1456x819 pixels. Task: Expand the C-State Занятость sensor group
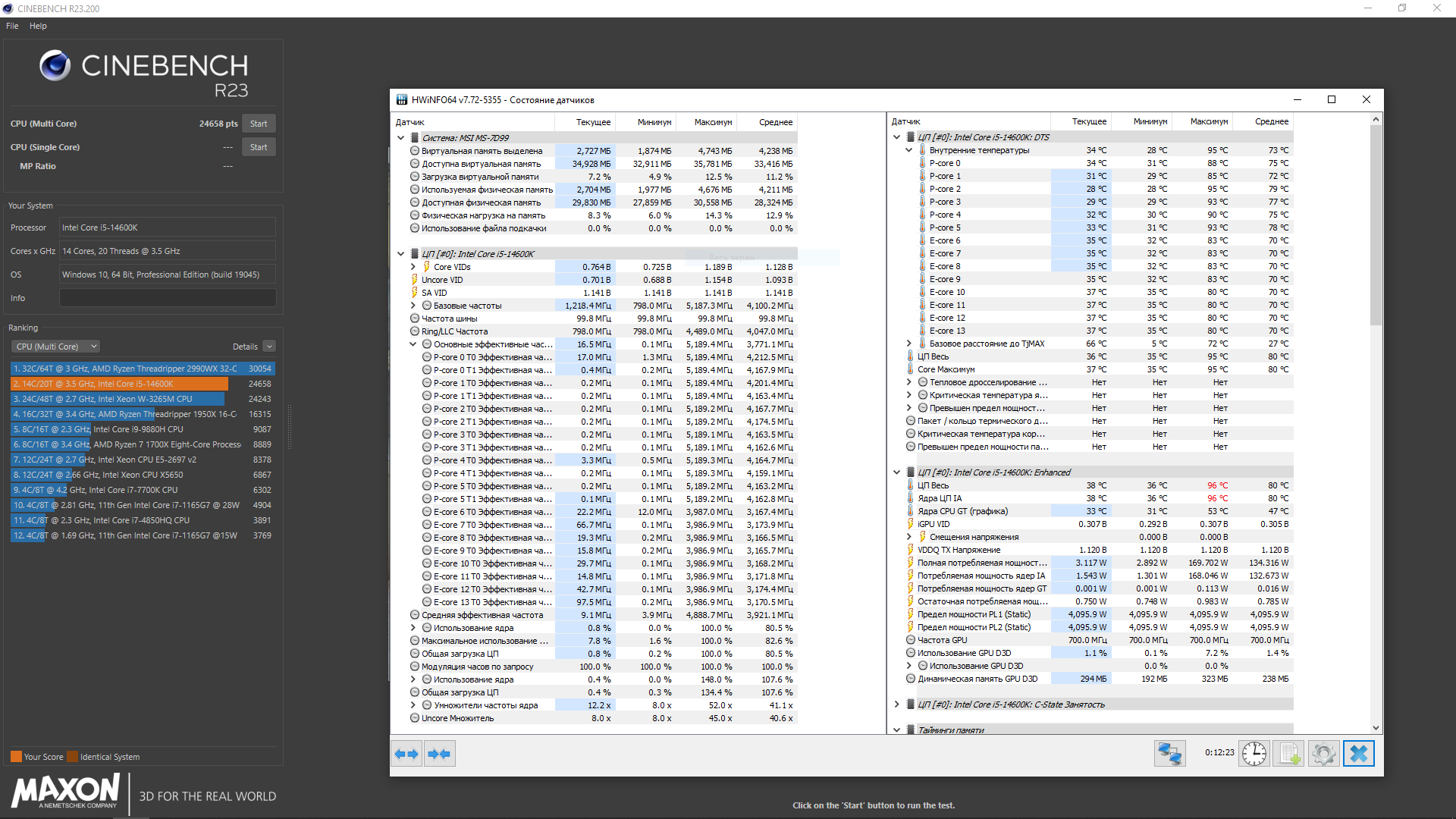coord(897,704)
